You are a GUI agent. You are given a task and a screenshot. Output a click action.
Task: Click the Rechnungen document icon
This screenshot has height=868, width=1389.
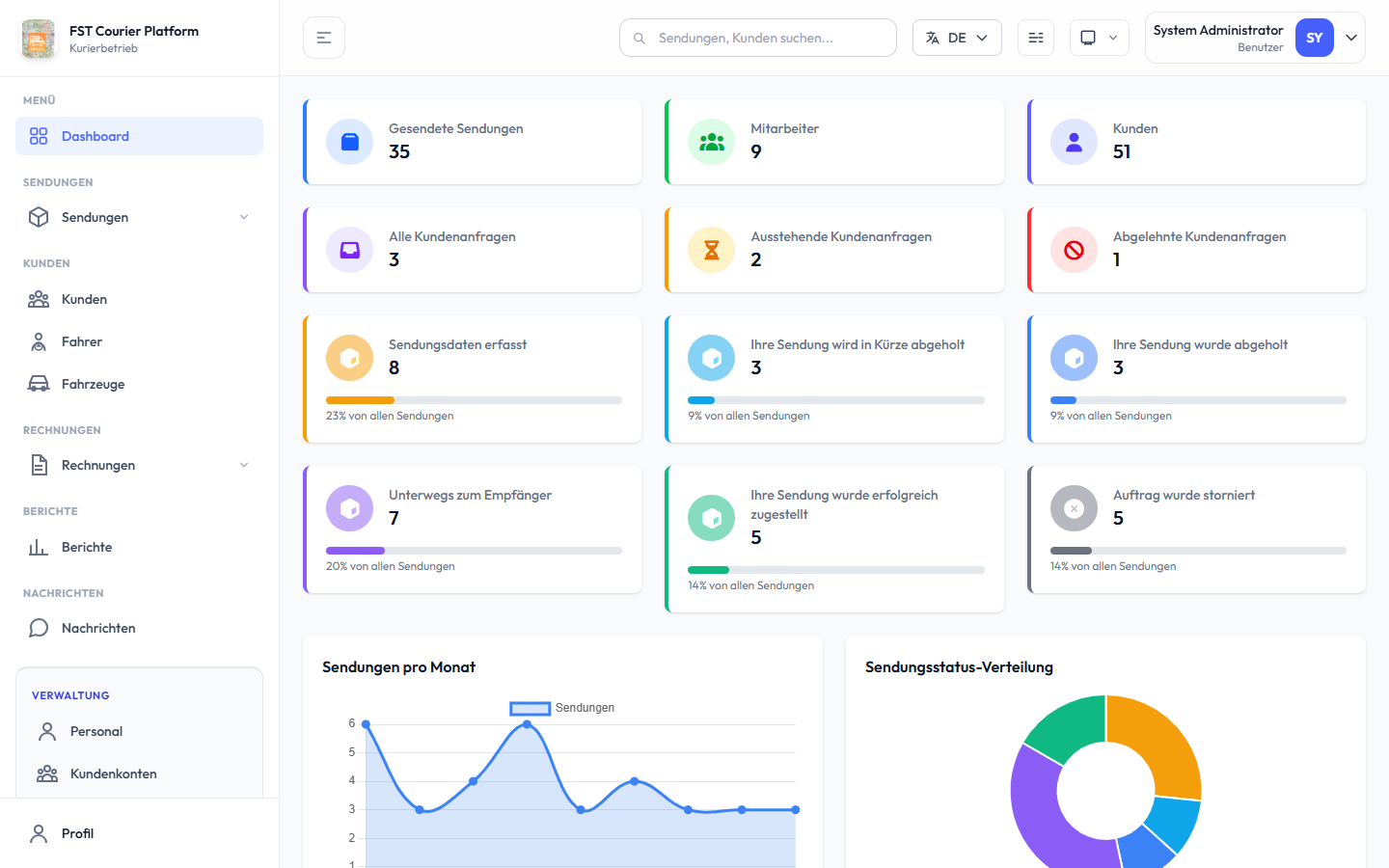pos(39,465)
